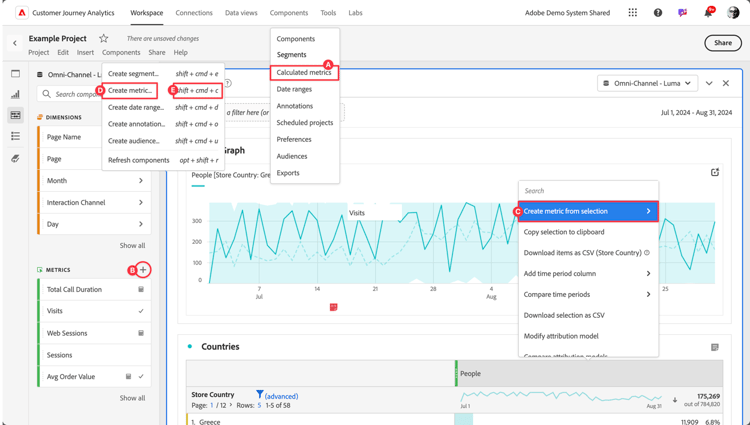The image size is (750, 425).
Task: Favorite the project with the star icon
Action: pyautogui.click(x=104, y=38)
